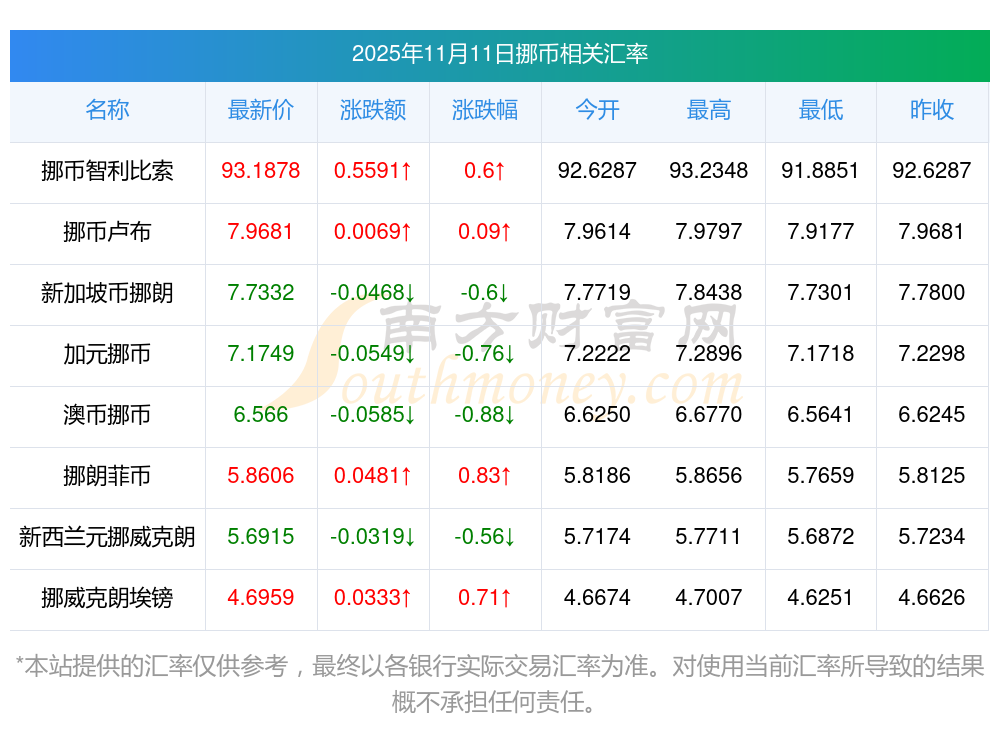The height and width of the screenshot is (733, 1000).
Task: Click low value 91.8851
Action: (x=820, y=170)
